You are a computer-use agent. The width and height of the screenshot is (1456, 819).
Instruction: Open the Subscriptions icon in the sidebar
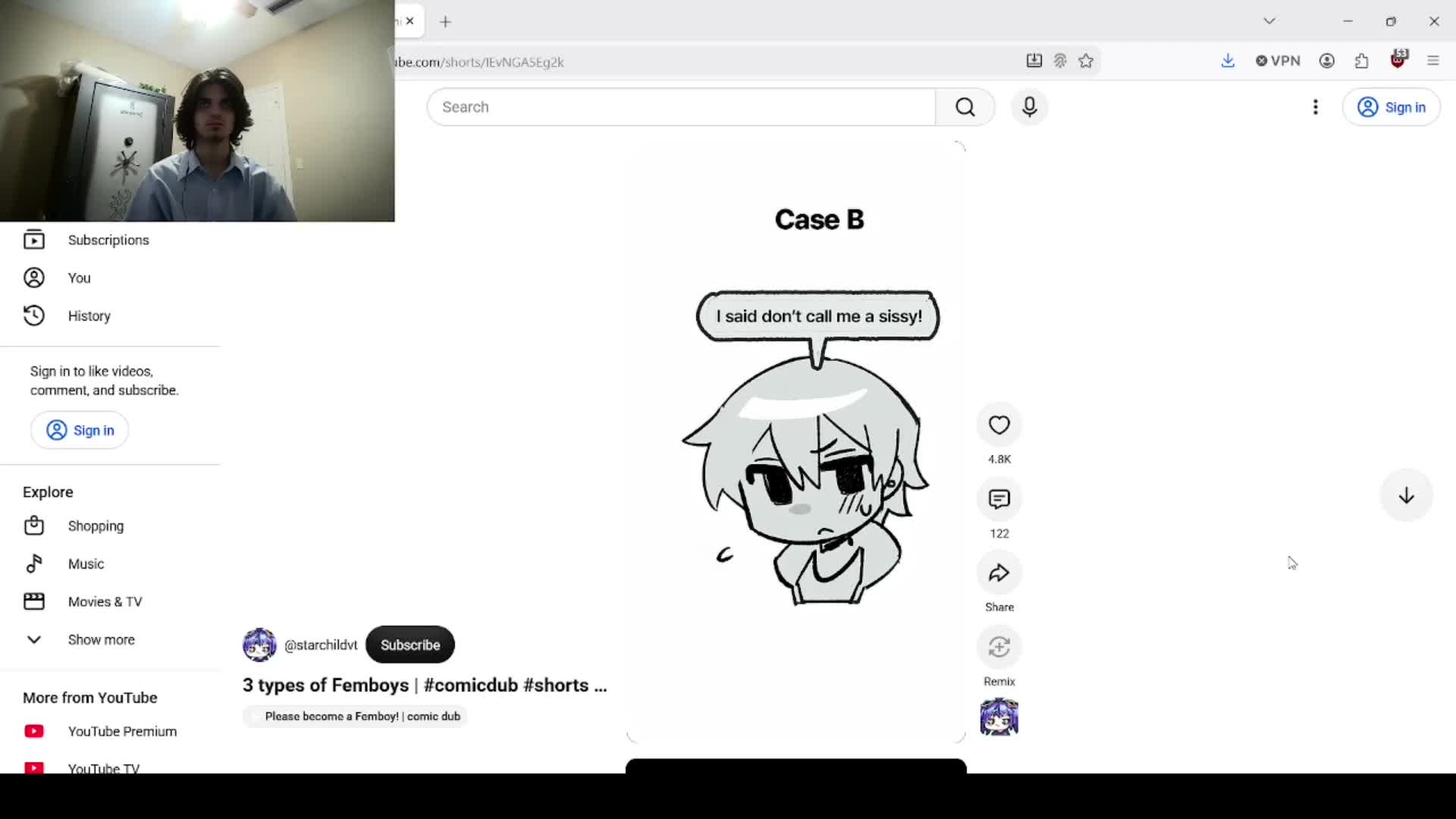point(34,240)
